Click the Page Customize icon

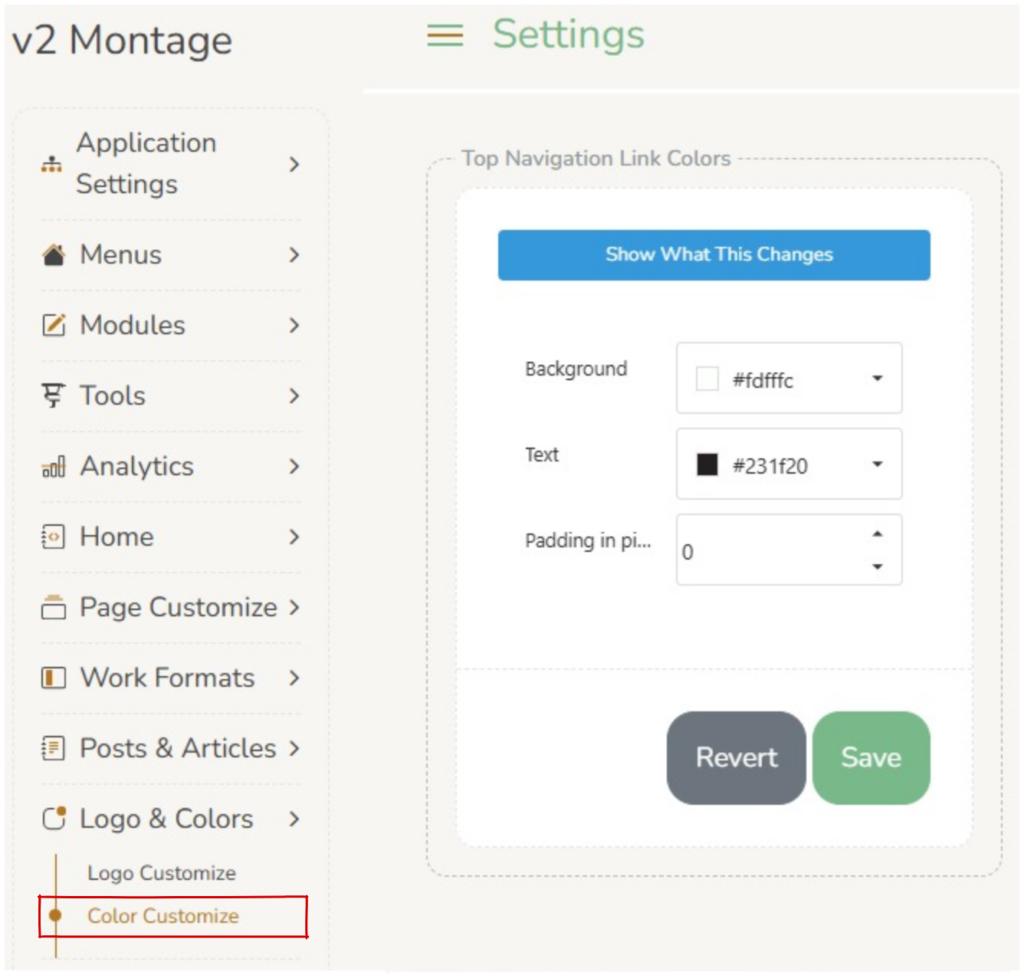click(x=53, y=607)
